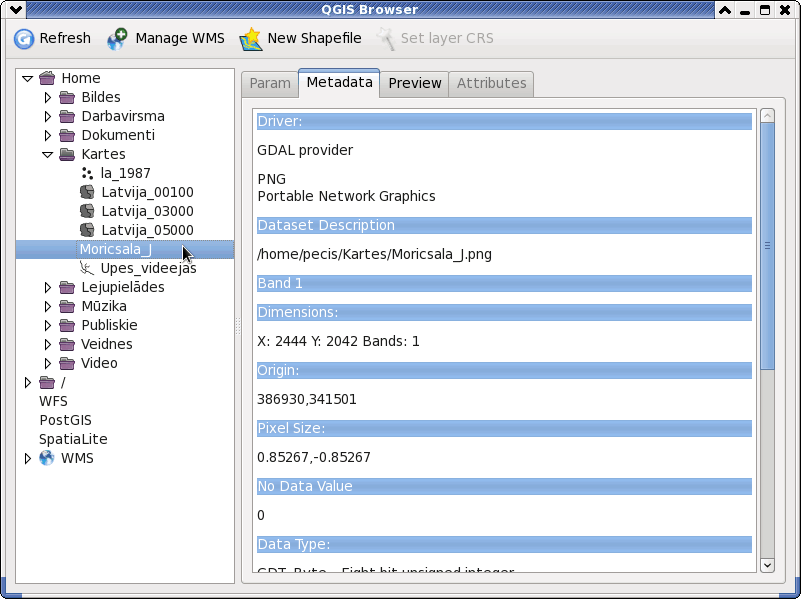Expand the root / node
The image size is (801, 599).
coord(28,382)
